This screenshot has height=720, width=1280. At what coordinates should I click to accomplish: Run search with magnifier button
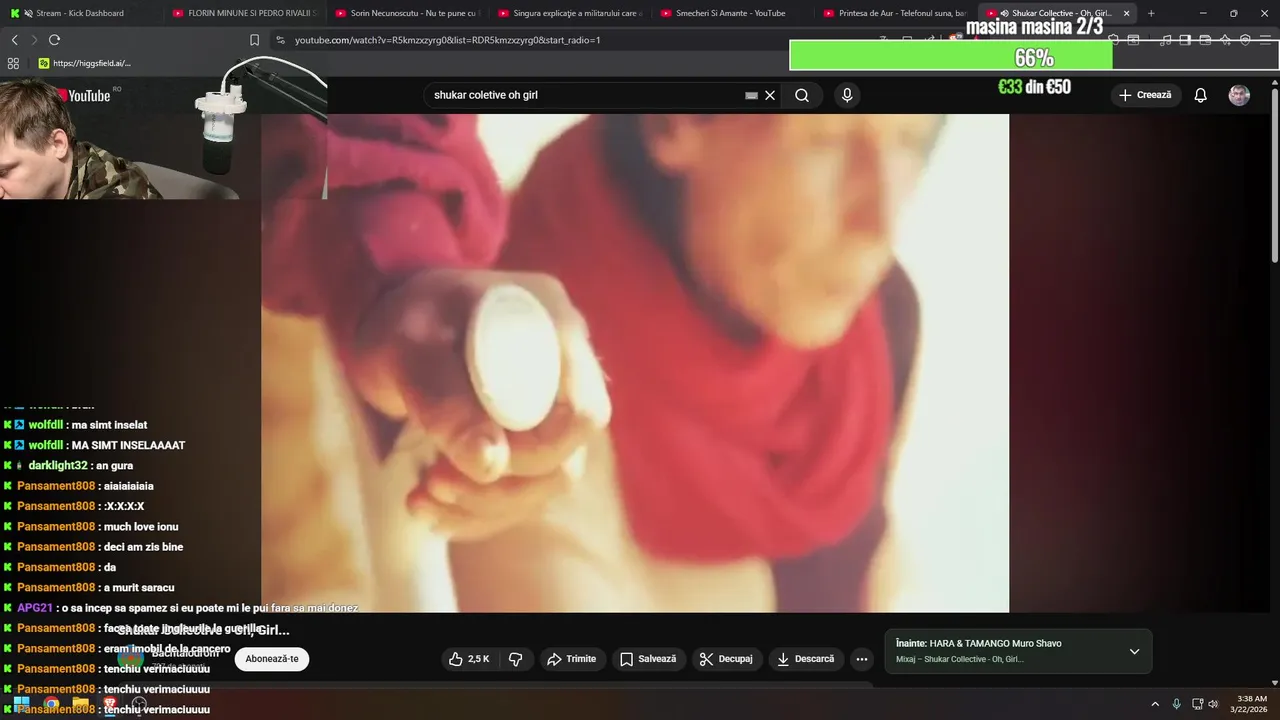pos(802,95)
